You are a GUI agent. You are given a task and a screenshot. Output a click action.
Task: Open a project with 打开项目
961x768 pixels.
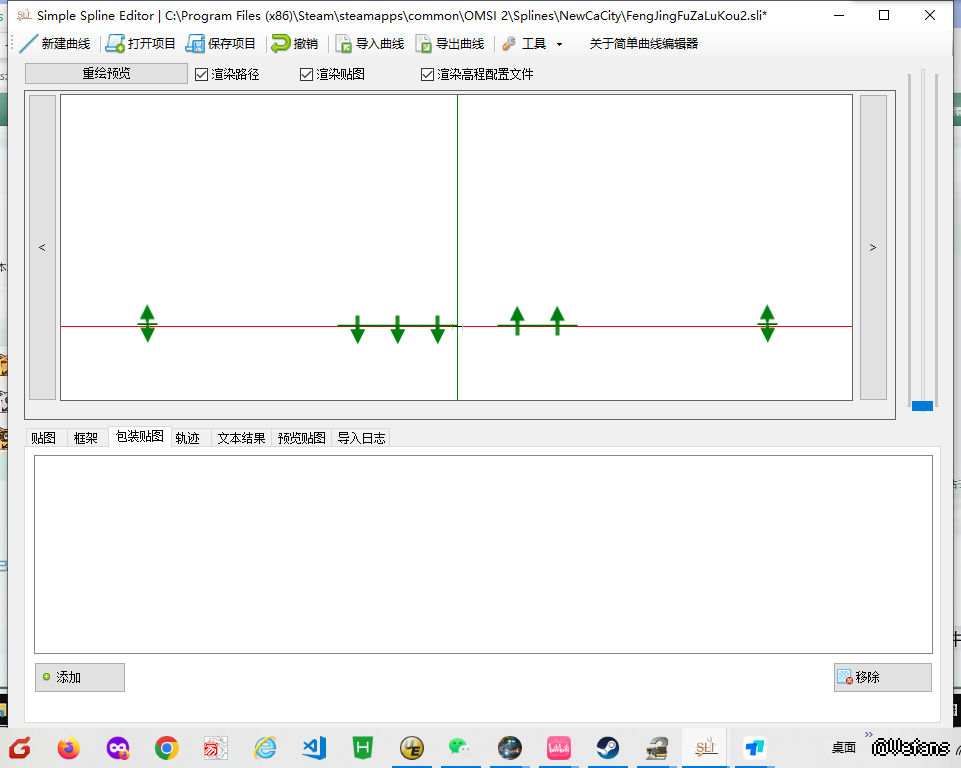pos(141,44)
